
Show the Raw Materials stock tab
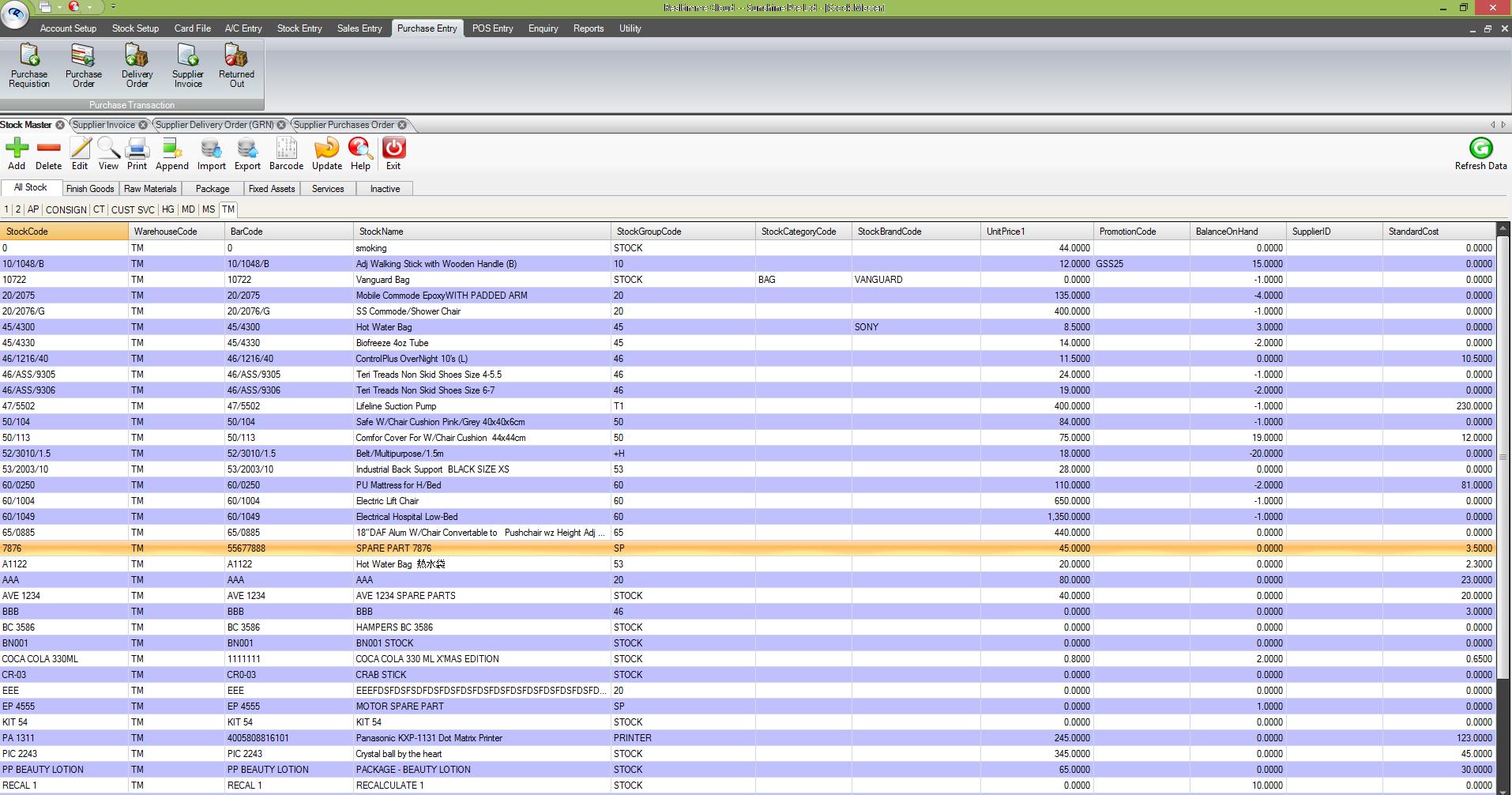click(x=150, y=189)
